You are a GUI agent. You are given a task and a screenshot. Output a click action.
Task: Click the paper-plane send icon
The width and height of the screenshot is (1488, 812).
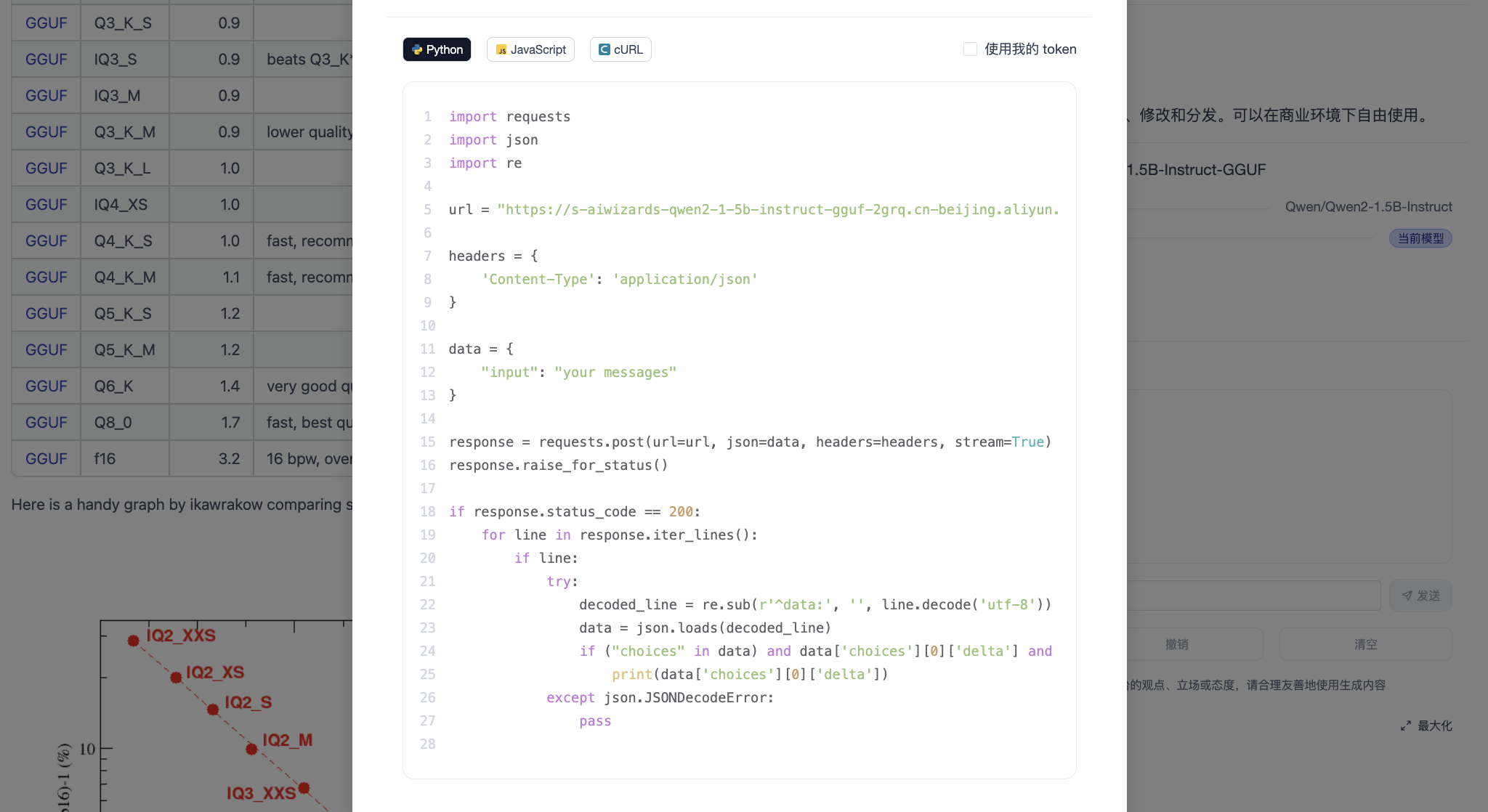[x=1407, y=596]
